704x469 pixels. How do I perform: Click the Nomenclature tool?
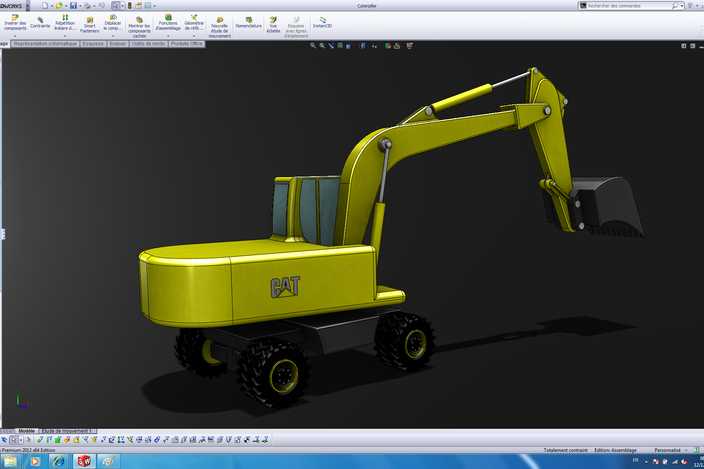point(248,23)
